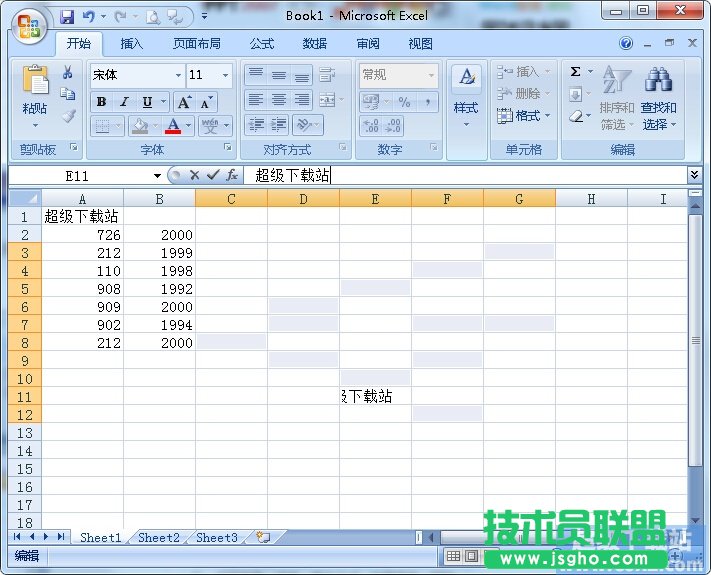Toggle bold formatting

click(x=101, y=102)
